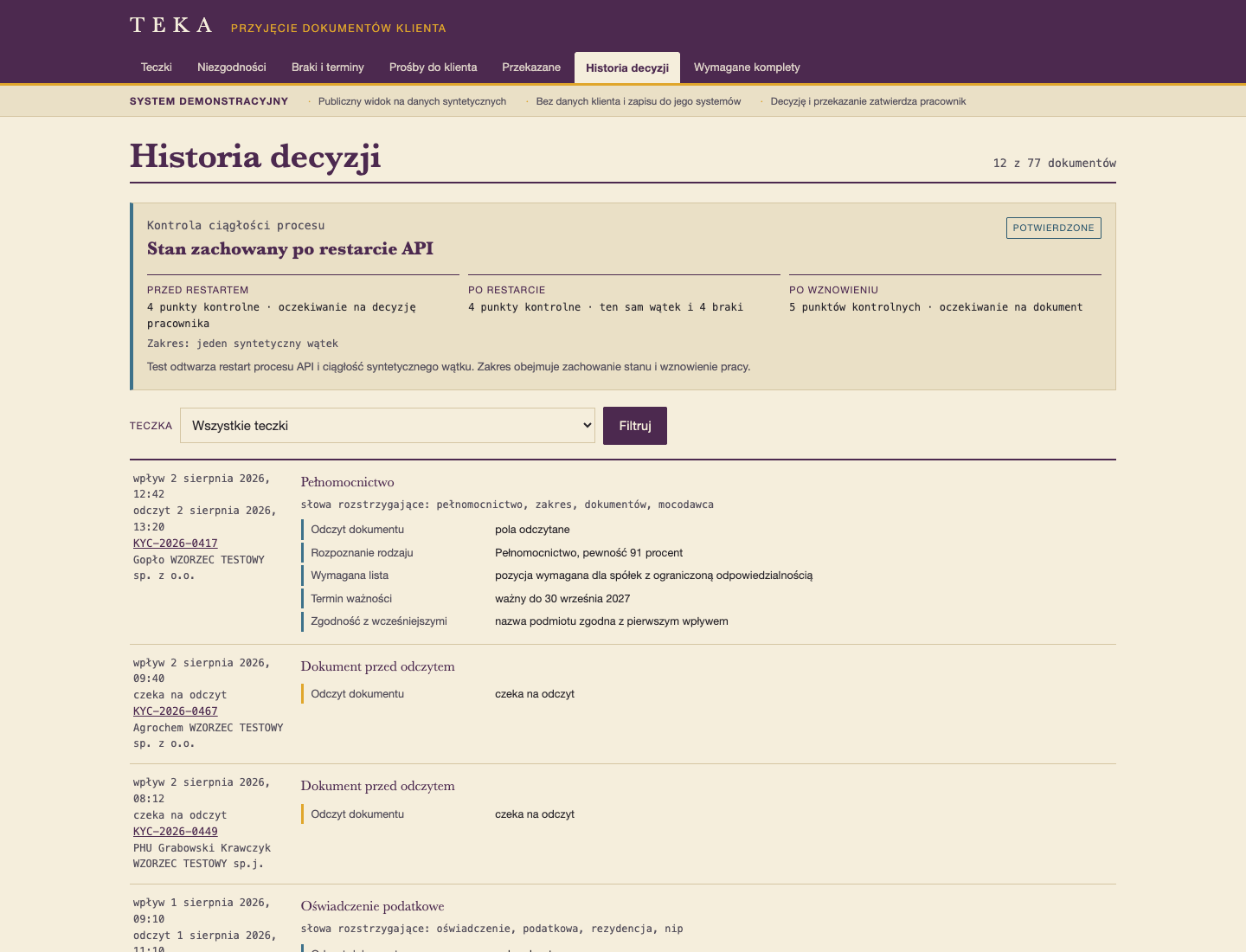Viewport: 1246px width, 952px height.
Task: Click 'Pełnomocnictwo, pewność 91 procent' value
Action: pos(589,553)
